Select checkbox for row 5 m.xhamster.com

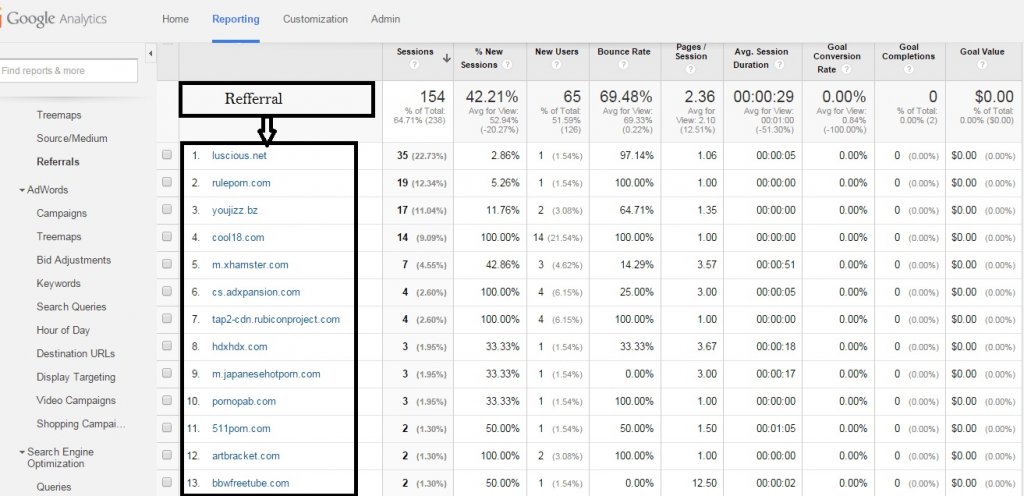(x=167, y=264)
